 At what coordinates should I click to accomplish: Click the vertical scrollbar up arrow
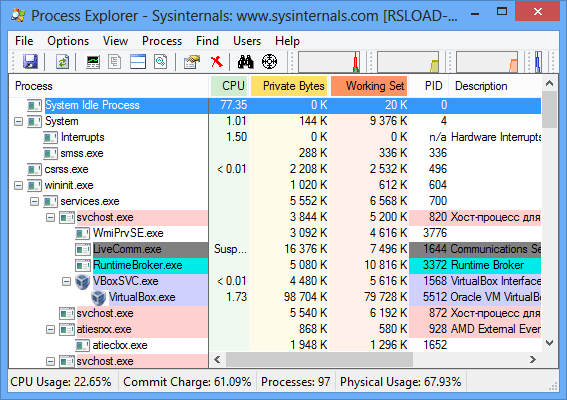550,84
